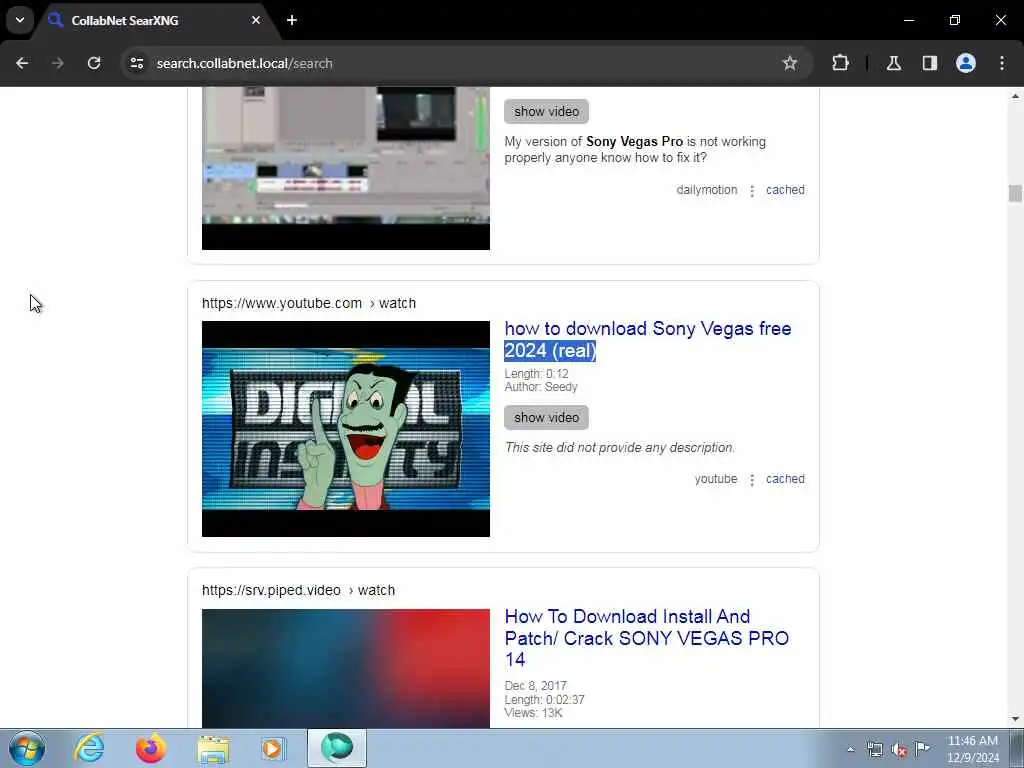Open the Chrome Labs flask icon

click(893, 63)
